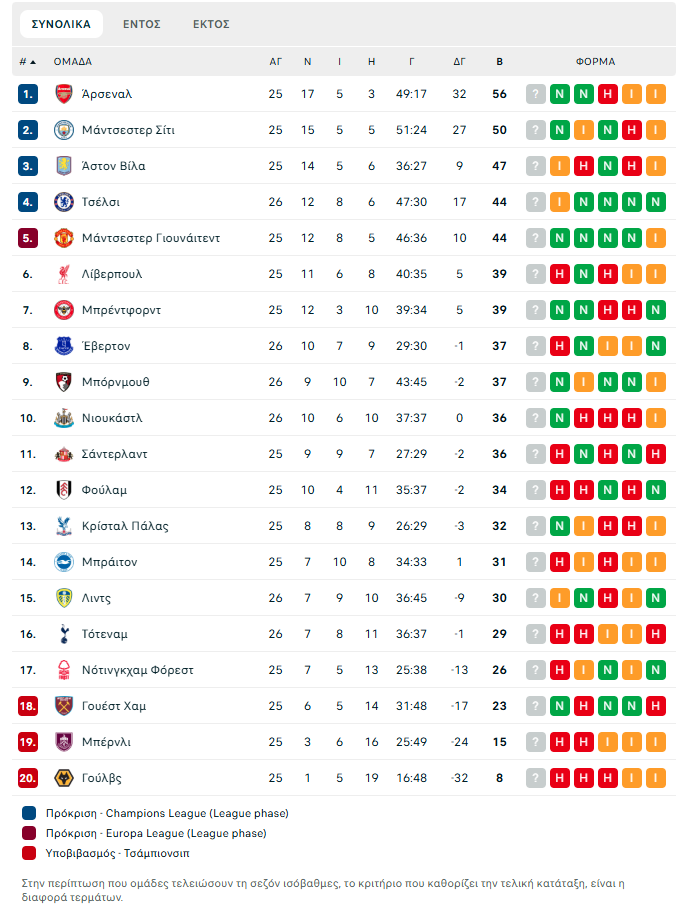Open the Άστον Βίλα team link
This screenshot has width=688, height=913.
[x=113, y=166]
